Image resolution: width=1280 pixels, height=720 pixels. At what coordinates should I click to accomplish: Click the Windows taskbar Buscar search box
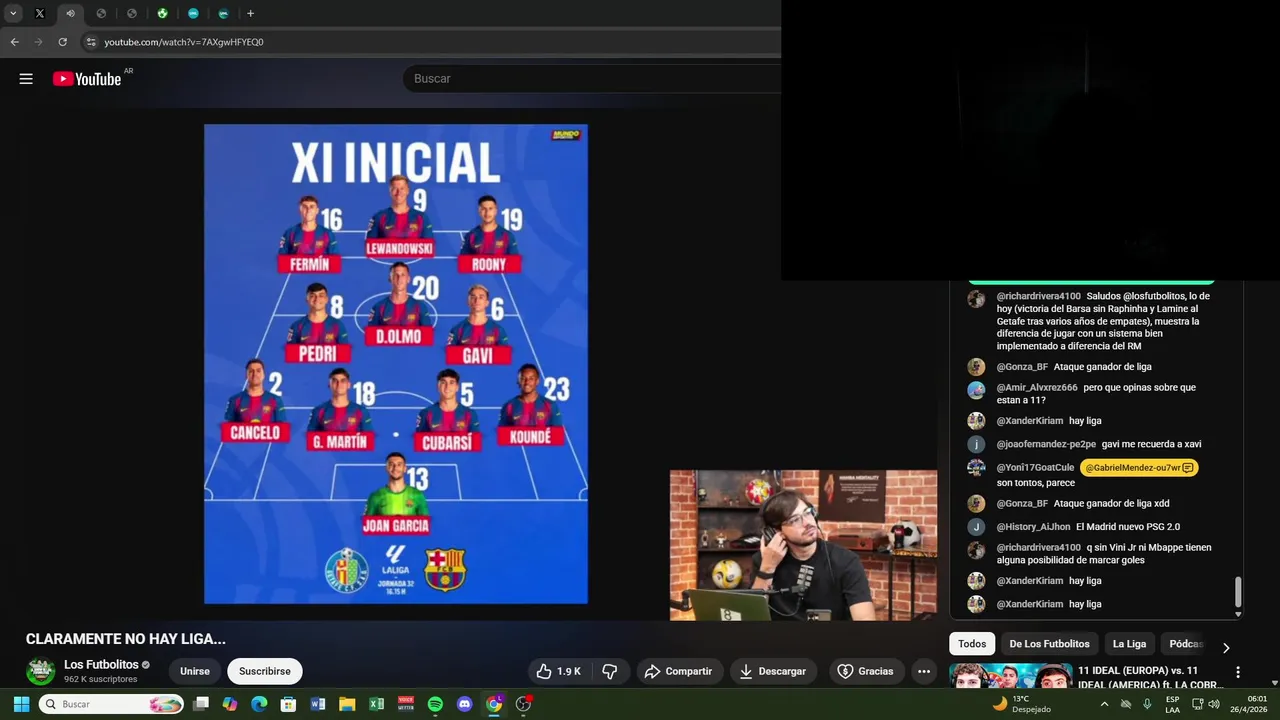(111, 704)
